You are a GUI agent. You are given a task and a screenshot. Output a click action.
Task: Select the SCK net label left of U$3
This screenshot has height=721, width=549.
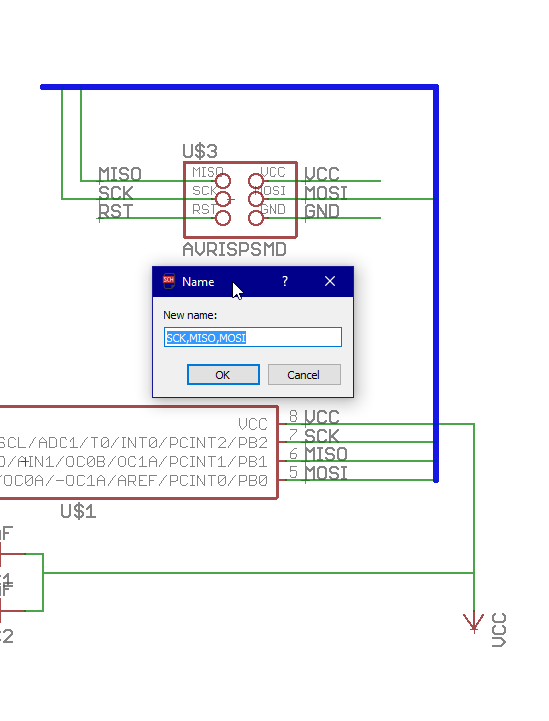pyautogui.click(x=115, y=193)
